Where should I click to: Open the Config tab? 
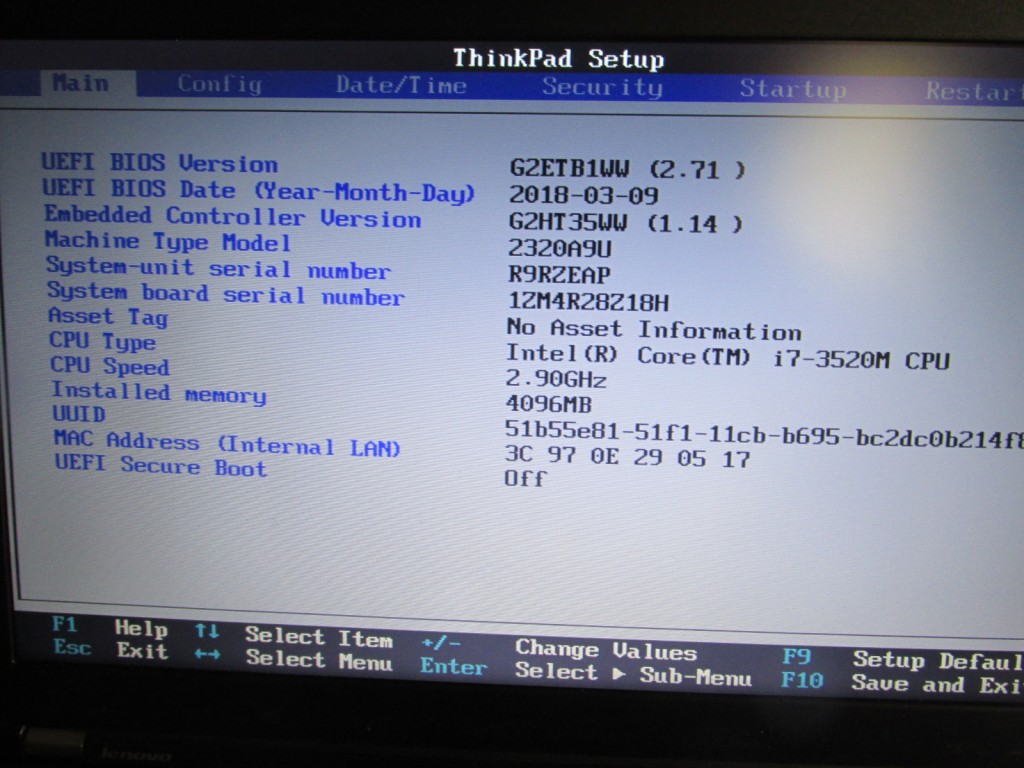tap(219, 85)
